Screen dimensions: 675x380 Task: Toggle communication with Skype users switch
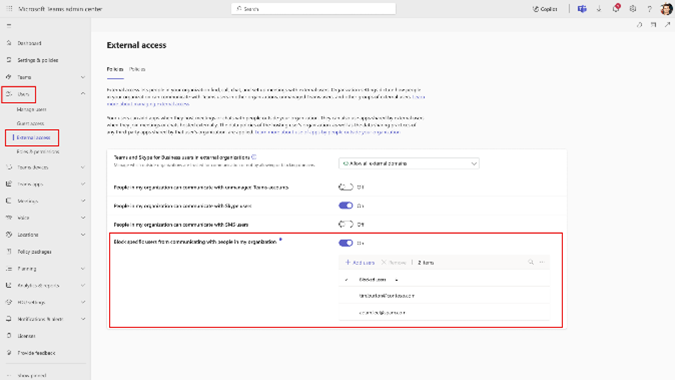click(x=346, y=206)
